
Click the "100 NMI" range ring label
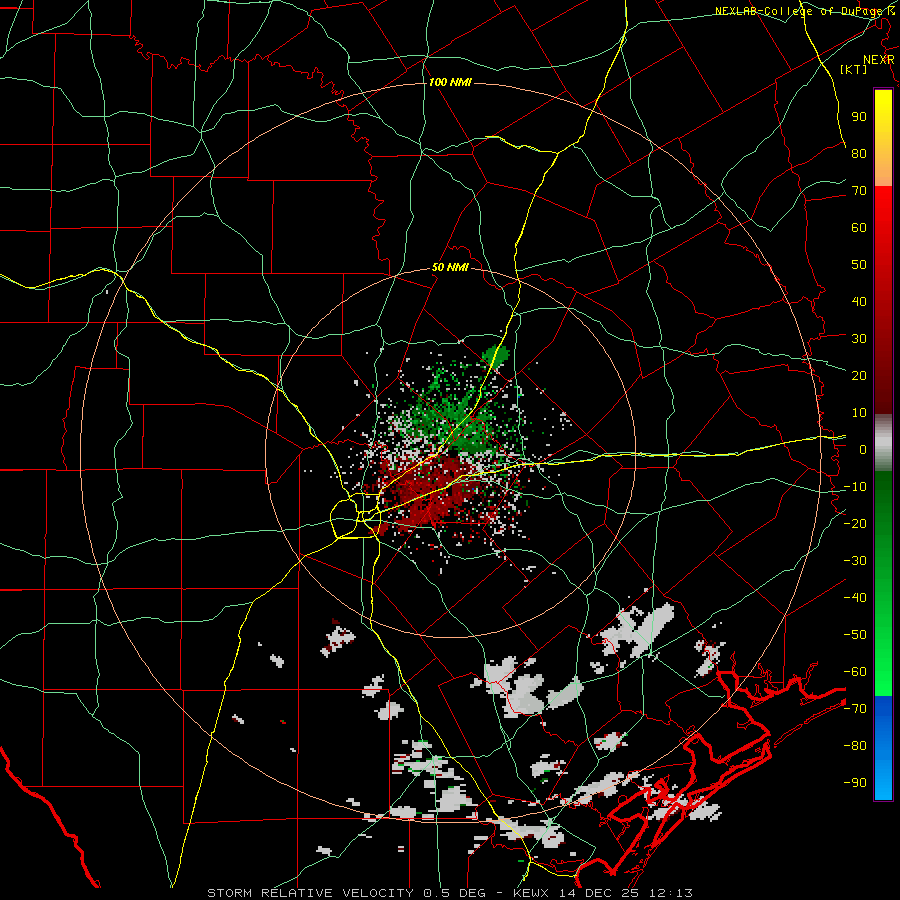click(450, 83)
